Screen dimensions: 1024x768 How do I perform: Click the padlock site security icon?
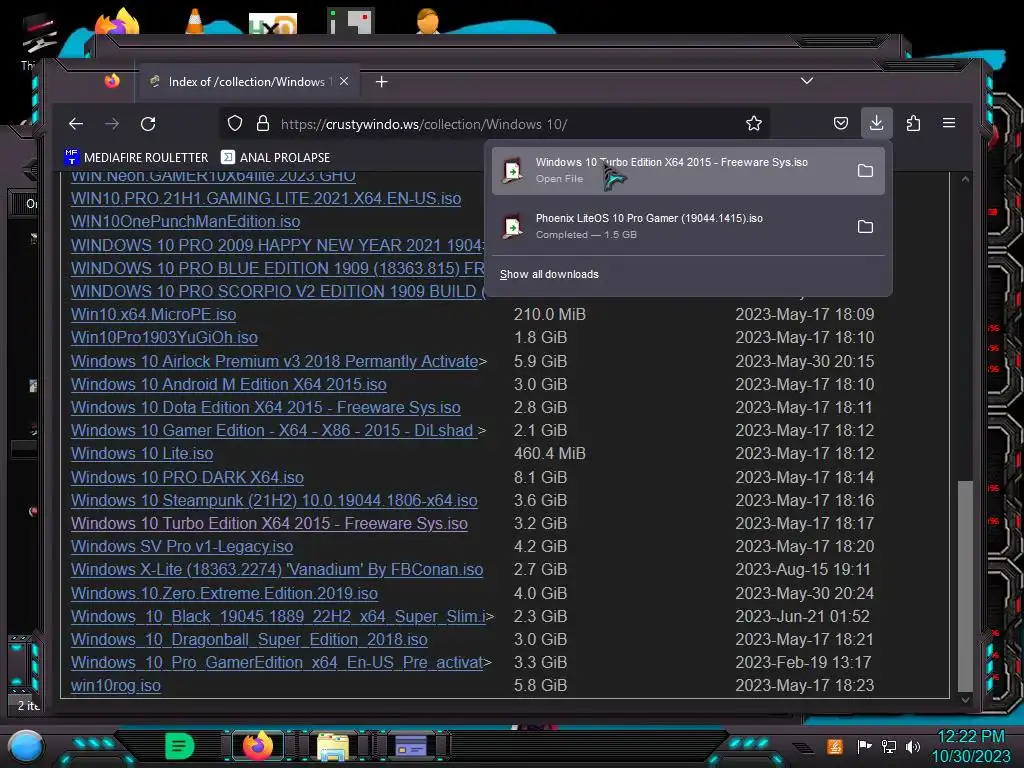click(x=263, y=123)
